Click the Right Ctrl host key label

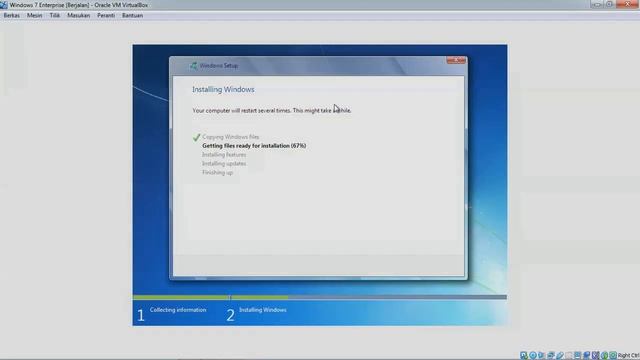coord(629,356)
